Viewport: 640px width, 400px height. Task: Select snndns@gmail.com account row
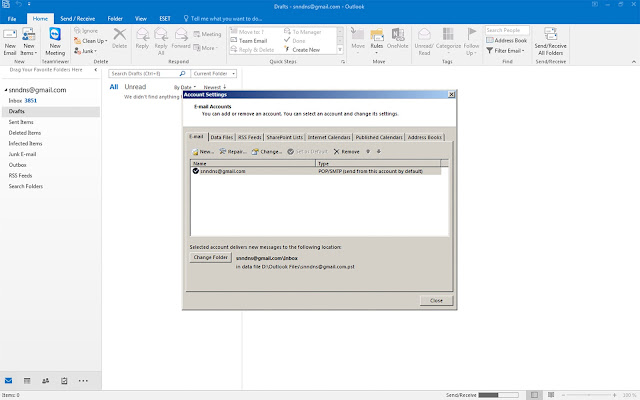(x=316, y=171)
